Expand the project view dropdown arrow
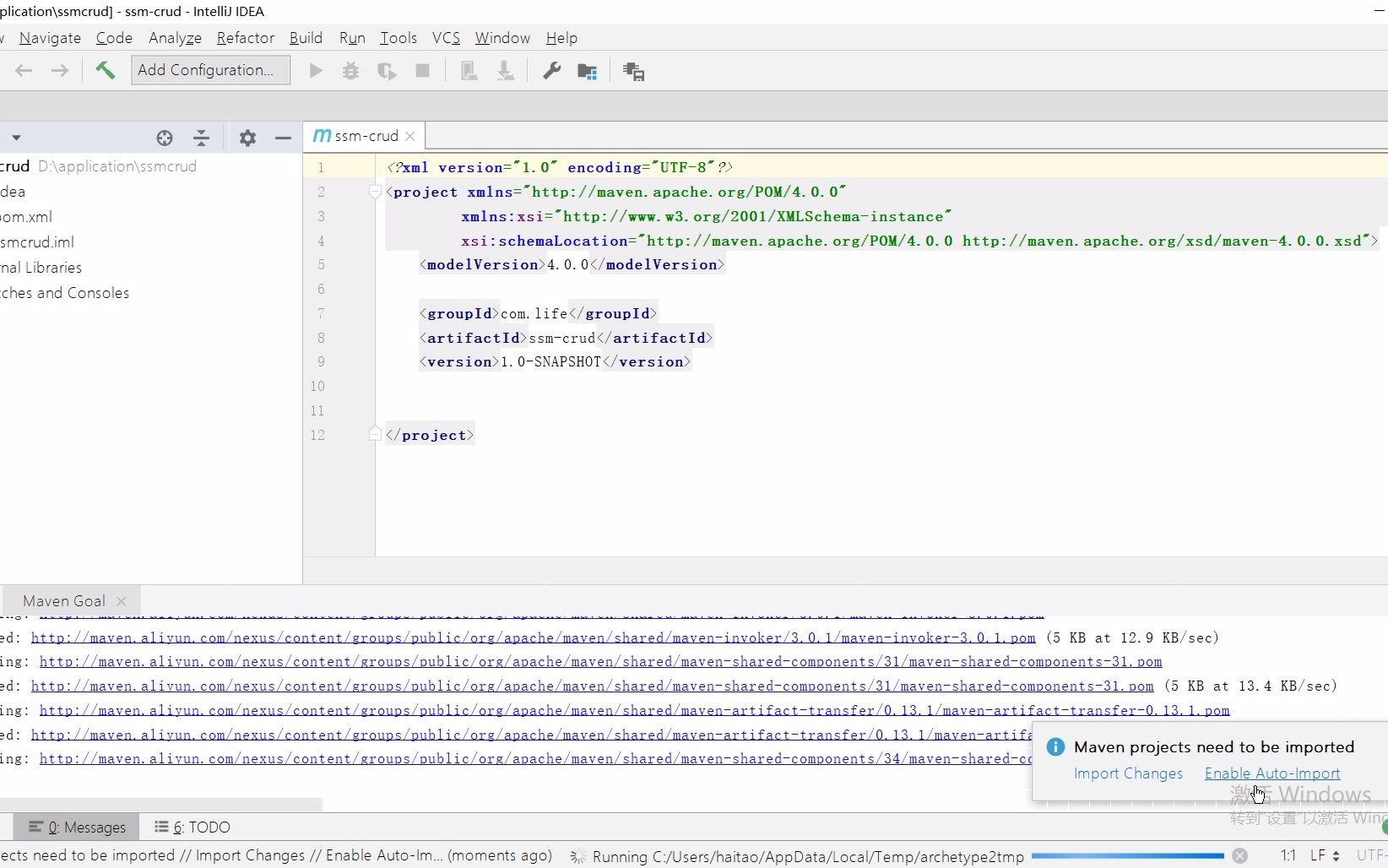Viewport: 1388px width, 868px height. coord(16,138)
